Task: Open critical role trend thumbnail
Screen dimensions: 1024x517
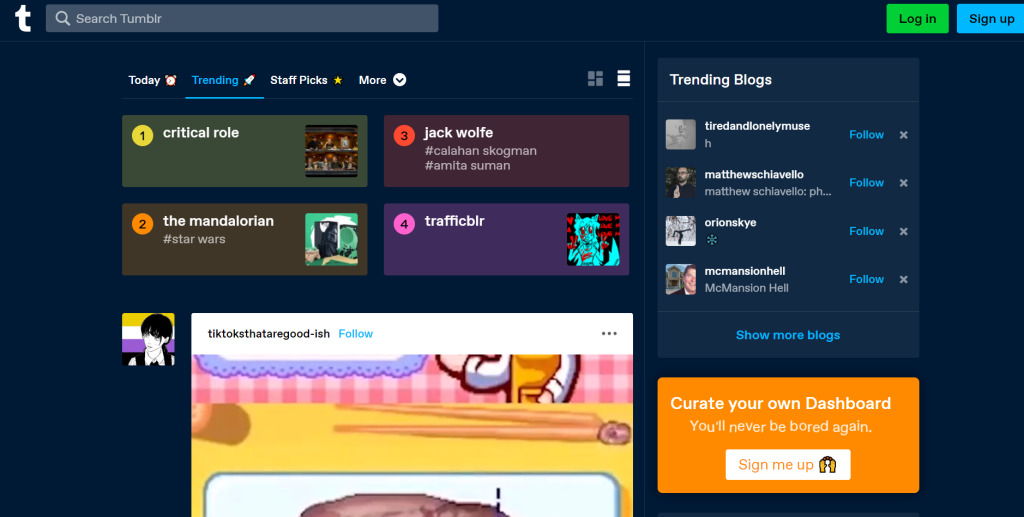Action: coord(331,151)
